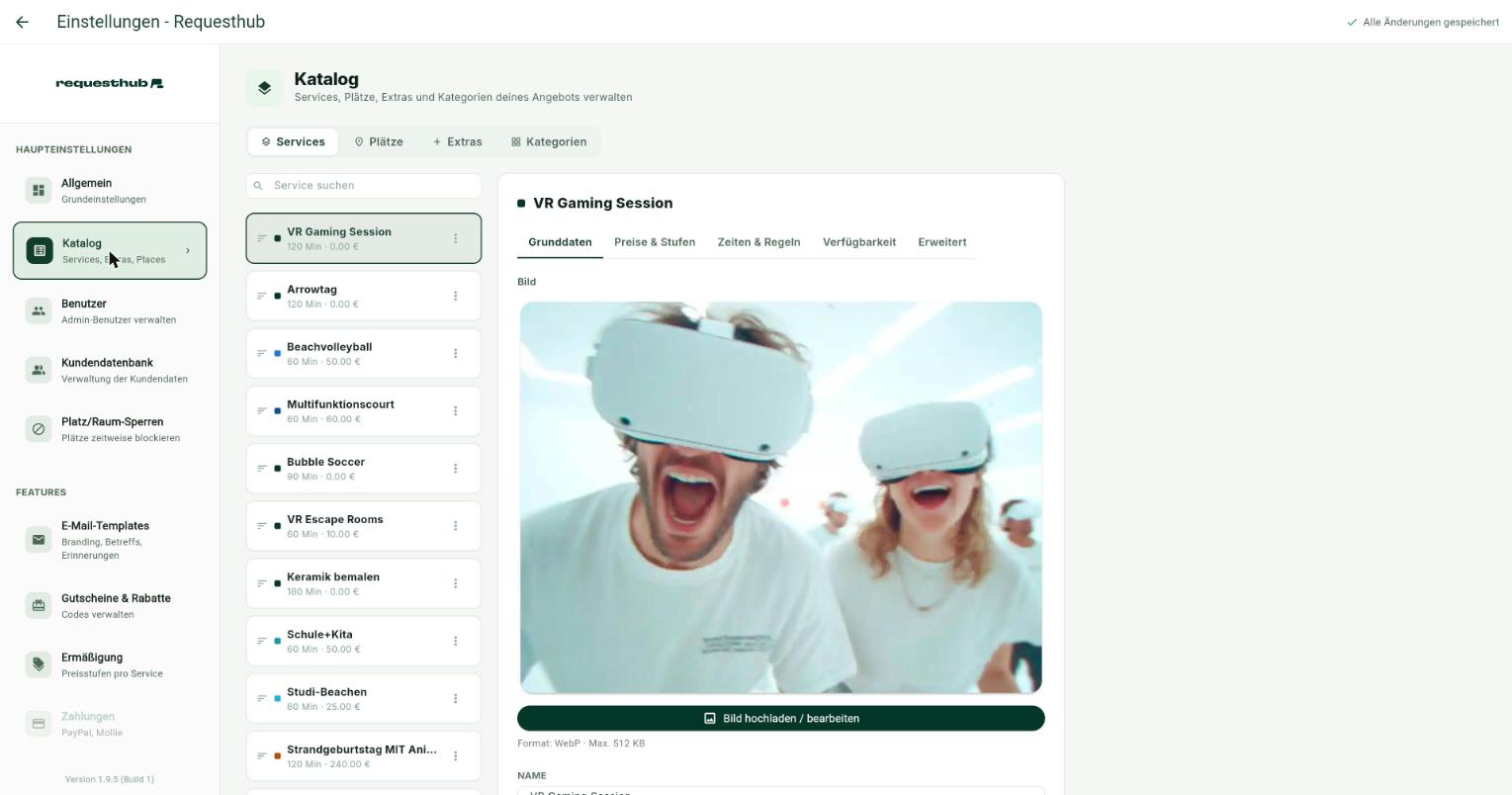Viewport: 1512px width, 795px height.
Task: Expand Katalog submenu chevron
Action: coord(188,250)
